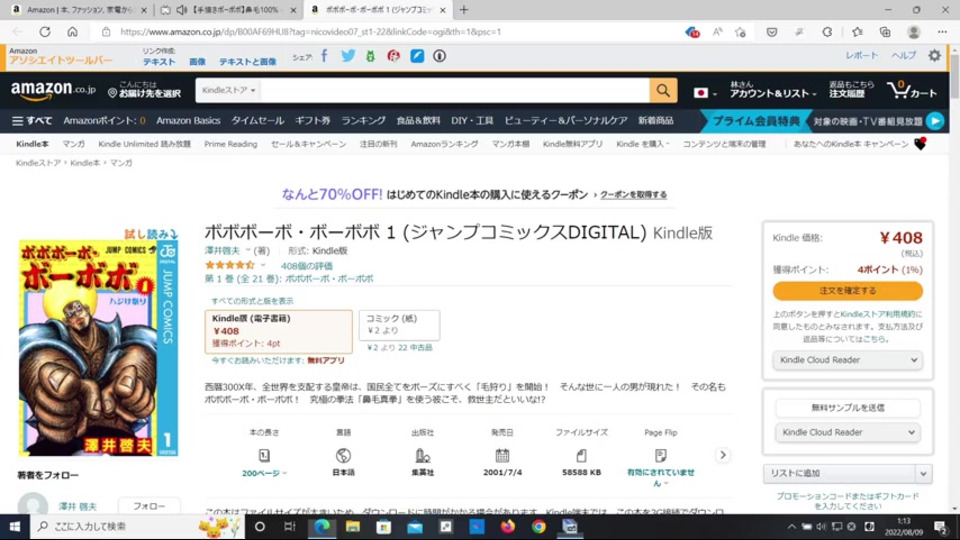Click the 発売日 calendar icon
Viewport: 960px width, 540px height.
pyautogui.click(x=502, y=456)
